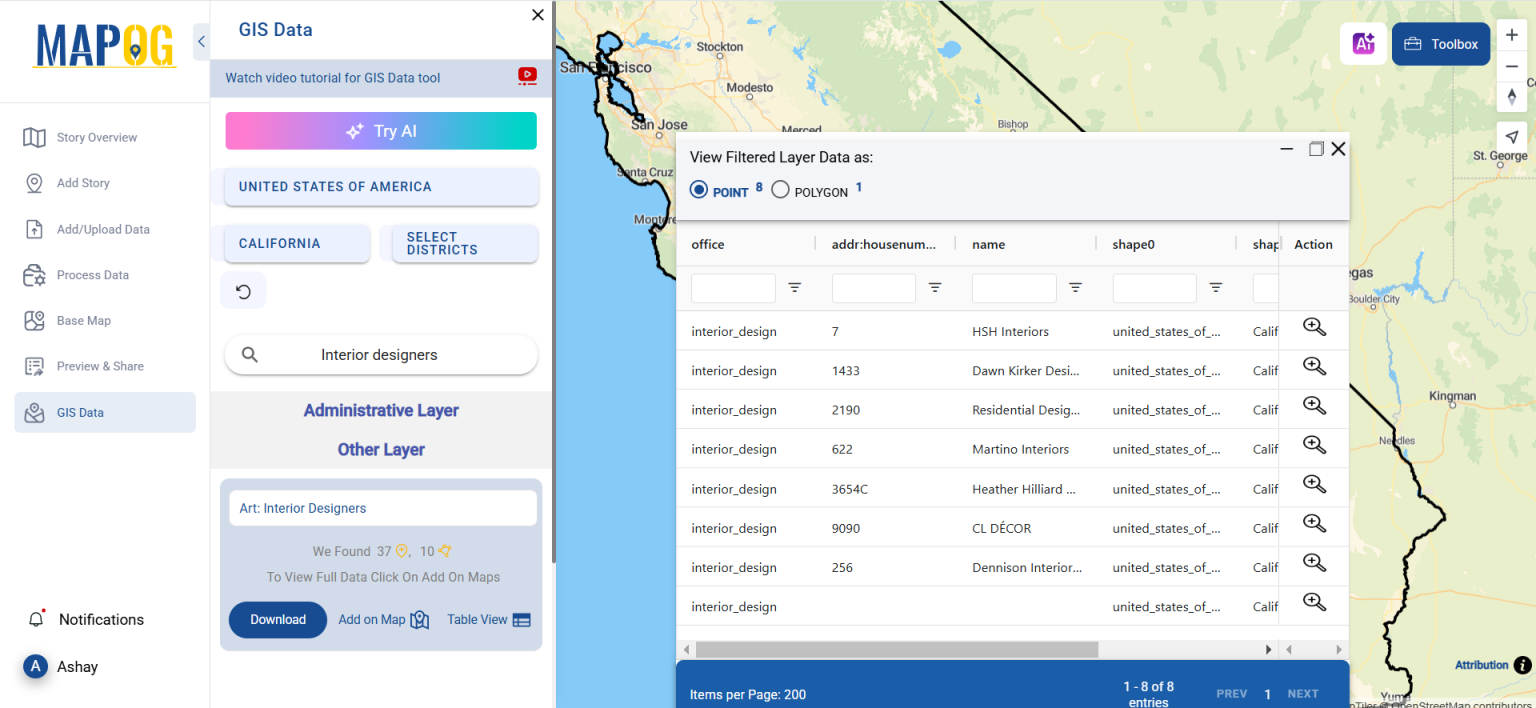The width and height of the screenshot is (1536, 708).
Task: Select the POLYGON radio button
Action: click(780, 189)
